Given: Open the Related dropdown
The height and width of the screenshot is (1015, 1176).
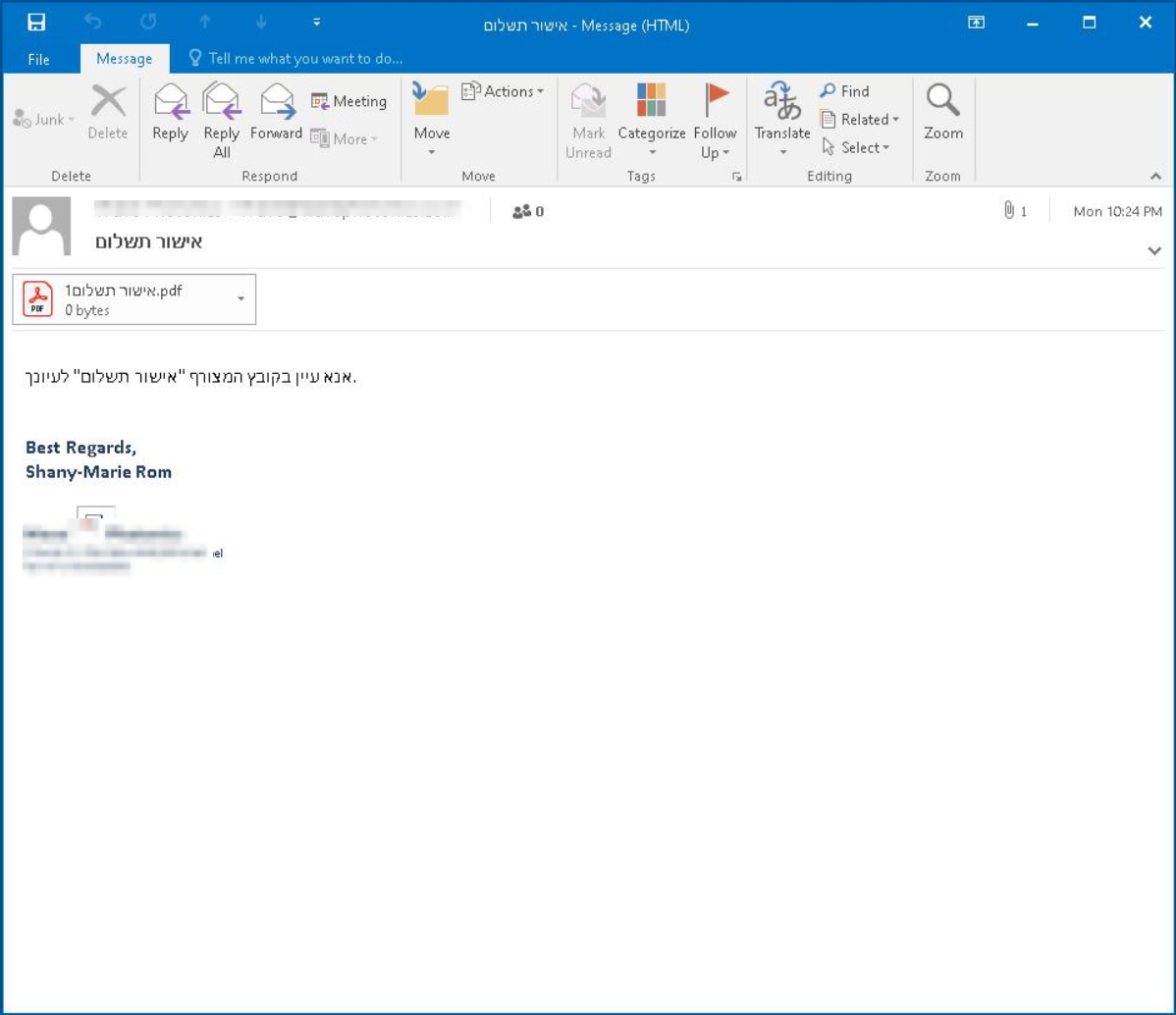Looking at the screenshot, I should [860, 120].
